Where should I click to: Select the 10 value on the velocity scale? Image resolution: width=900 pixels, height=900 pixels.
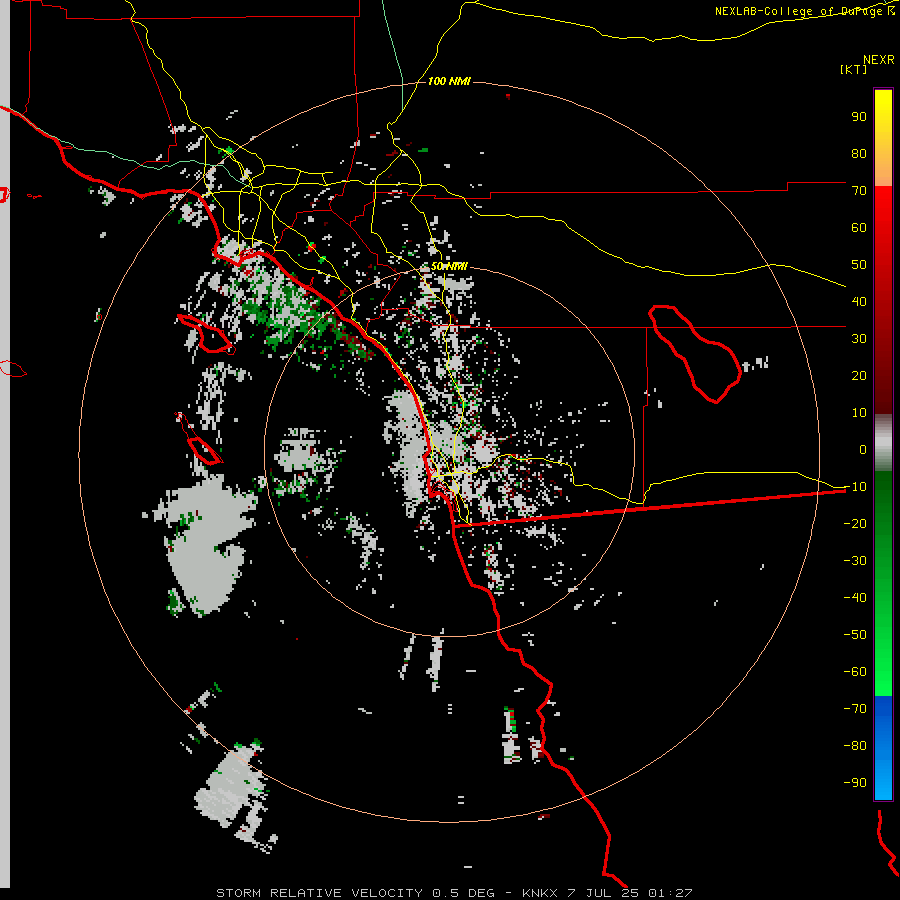tap(859, 413)
